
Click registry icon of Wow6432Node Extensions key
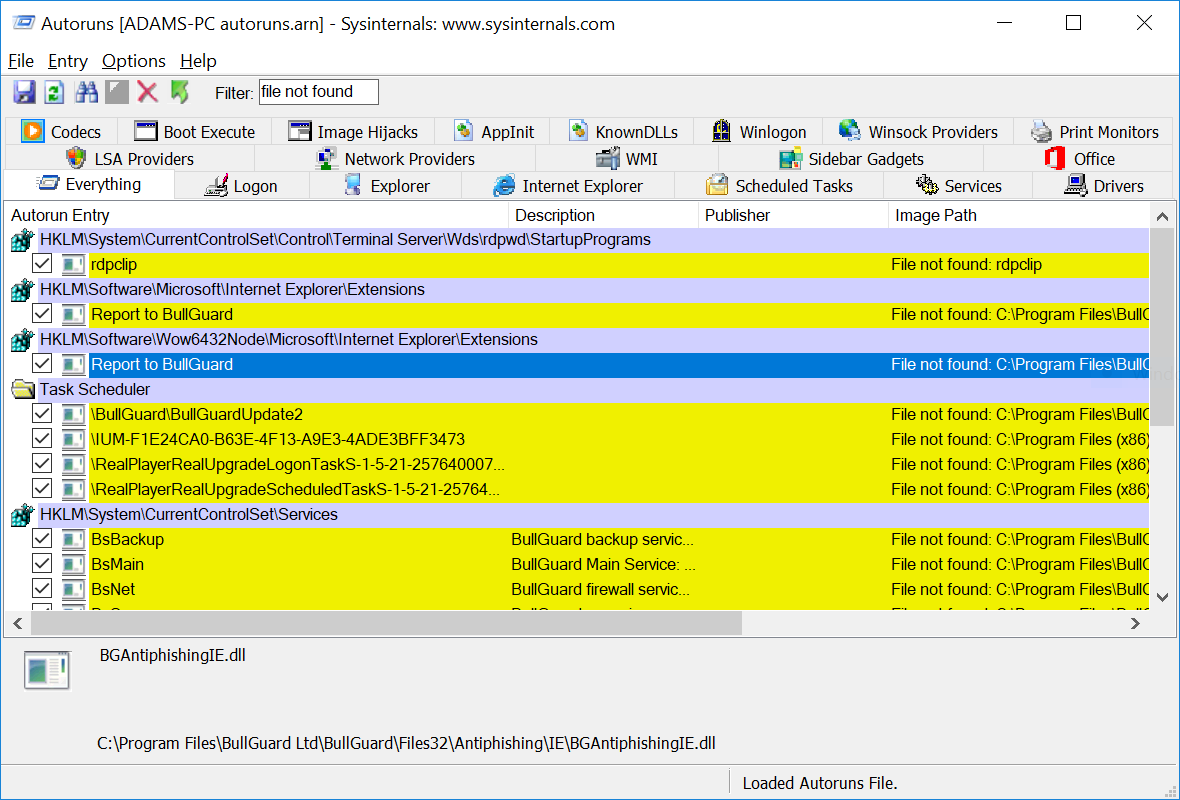23,340
